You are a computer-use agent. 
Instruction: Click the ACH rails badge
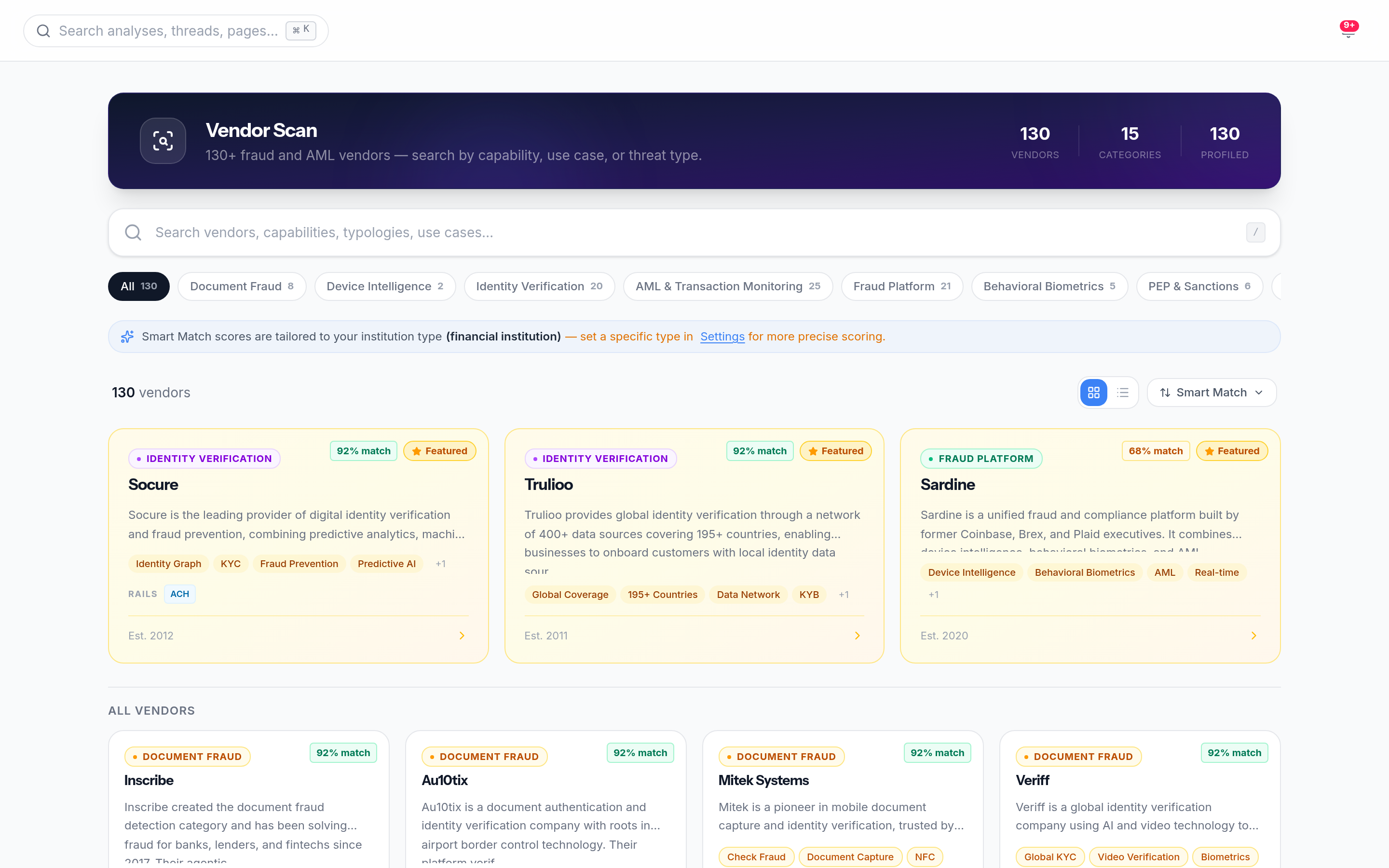pos(179,594)
